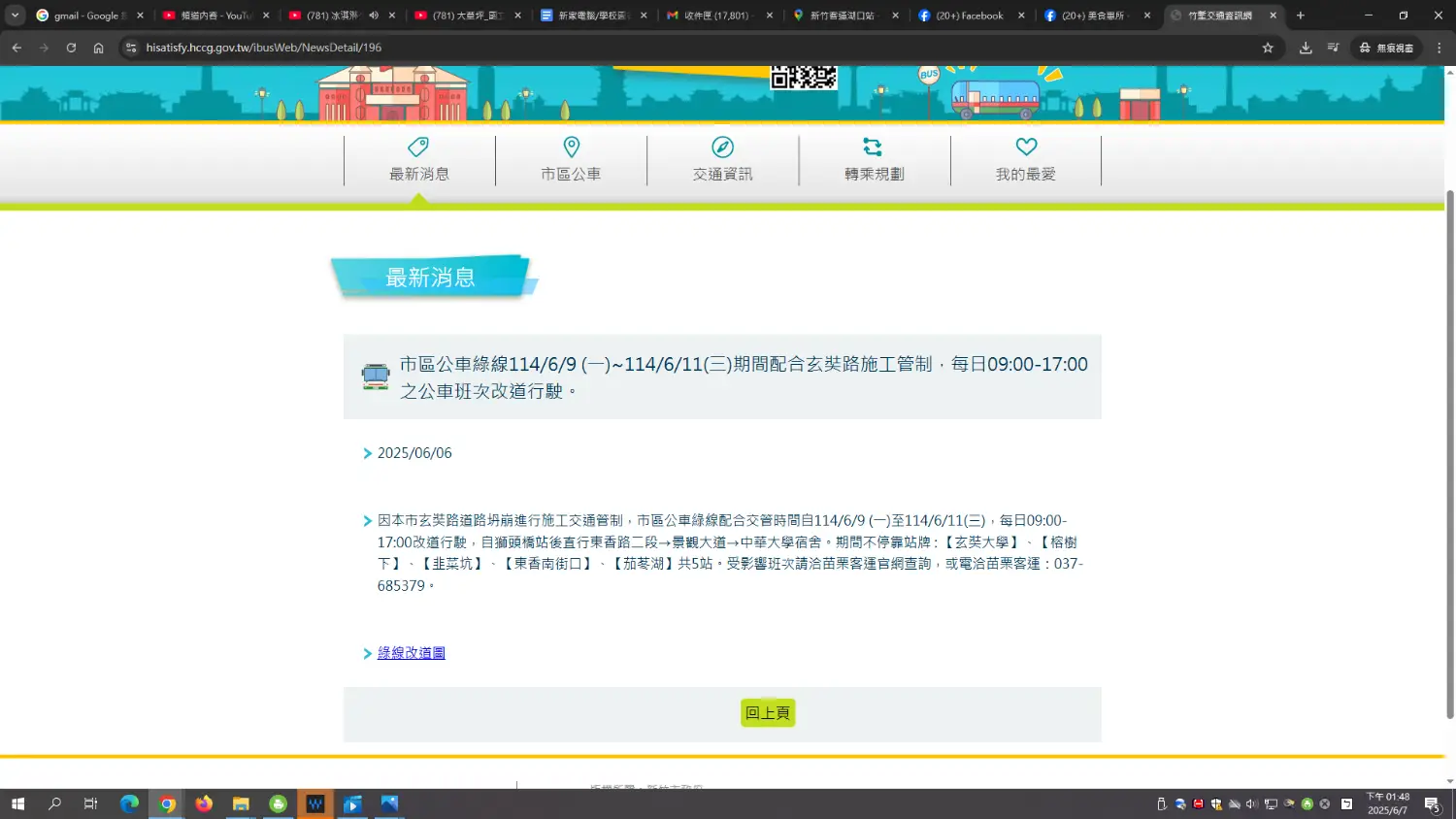Focus the address bar URL field
1456x819 pixels.
[x=679, y=48]
